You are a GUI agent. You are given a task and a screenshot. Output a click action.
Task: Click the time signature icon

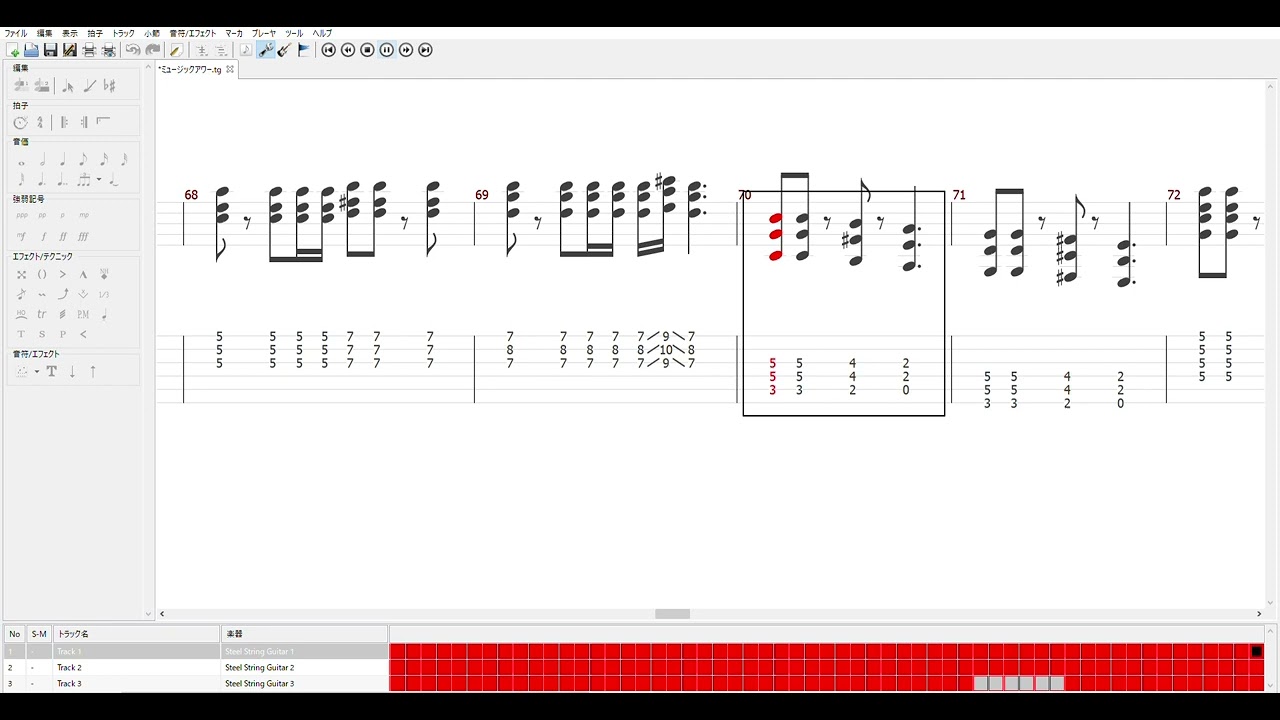click(40, 122)
